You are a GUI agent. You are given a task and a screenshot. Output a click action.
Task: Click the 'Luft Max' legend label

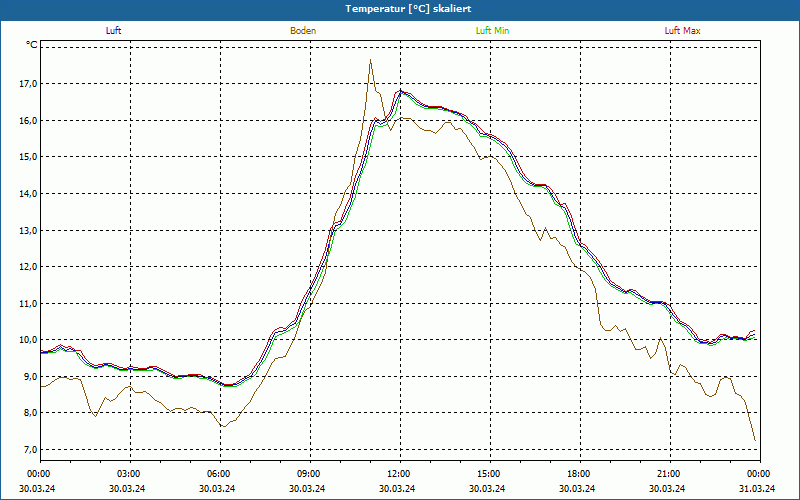pos(682,31)
